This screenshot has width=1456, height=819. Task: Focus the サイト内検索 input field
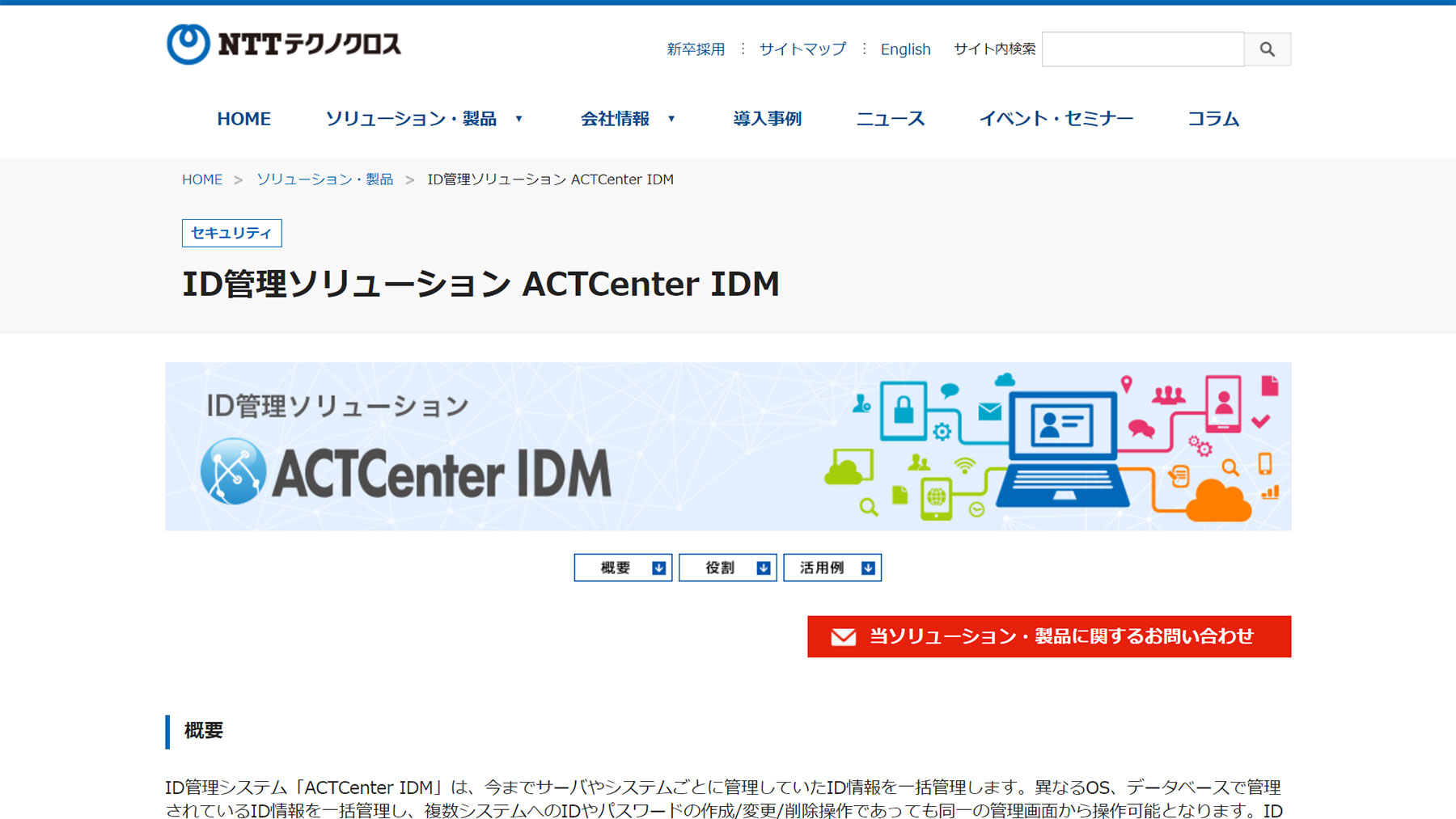coord(1142,49)
